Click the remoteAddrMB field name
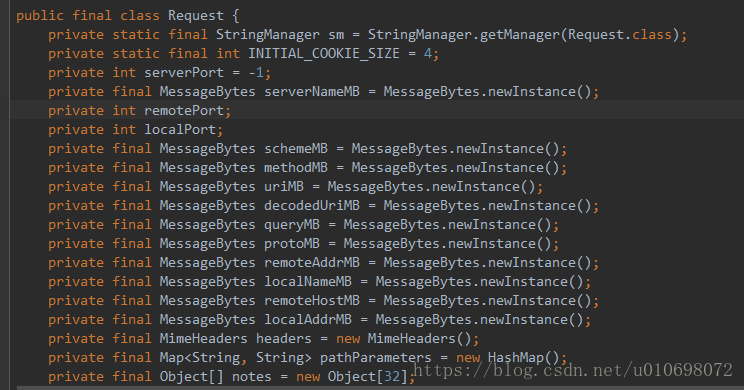The width and height of the screenshot is (744, 390). (x=312, y=262)
